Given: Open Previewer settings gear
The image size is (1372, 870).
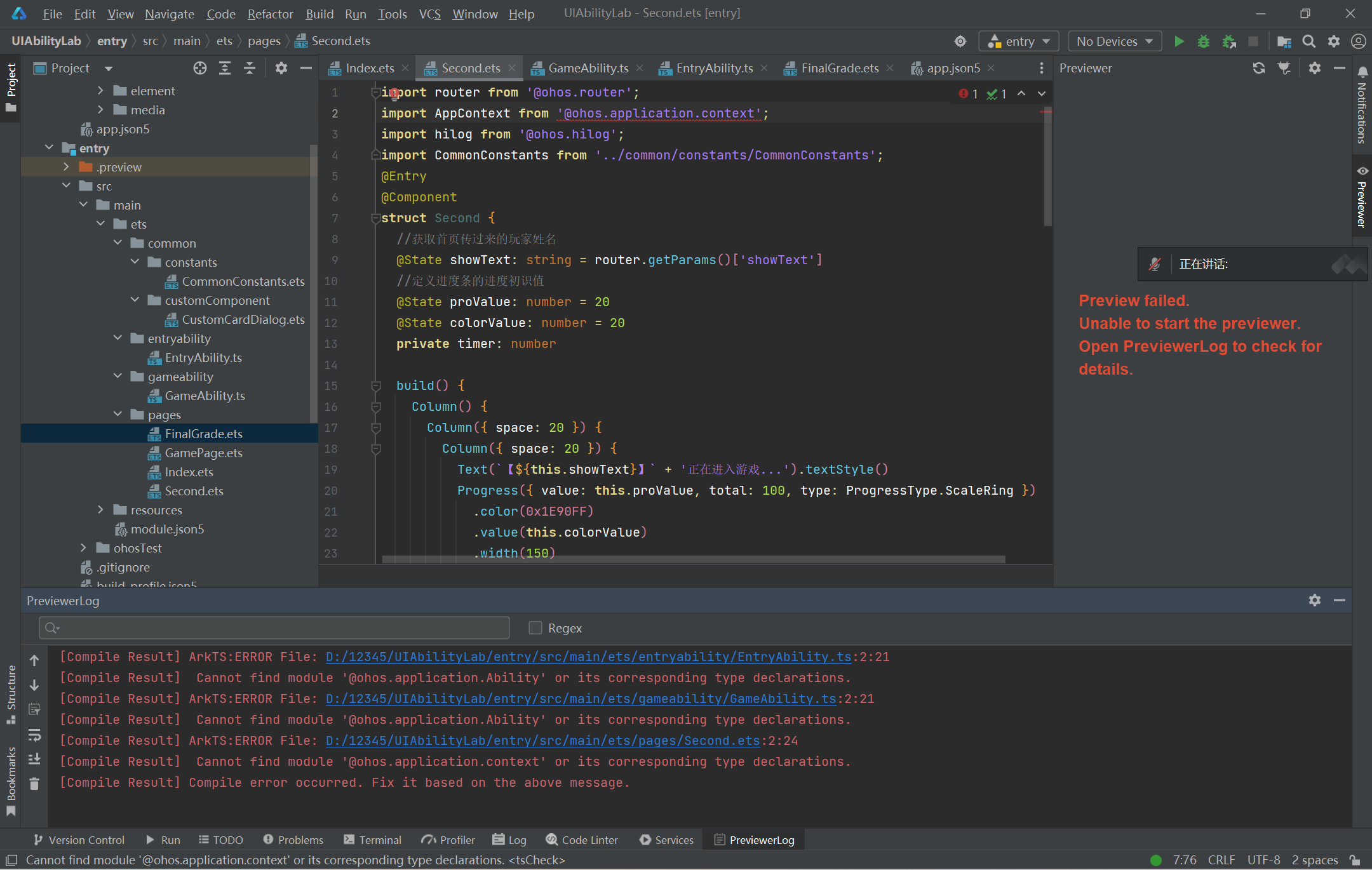Looking at the screenshot, I should (1315, 68).
